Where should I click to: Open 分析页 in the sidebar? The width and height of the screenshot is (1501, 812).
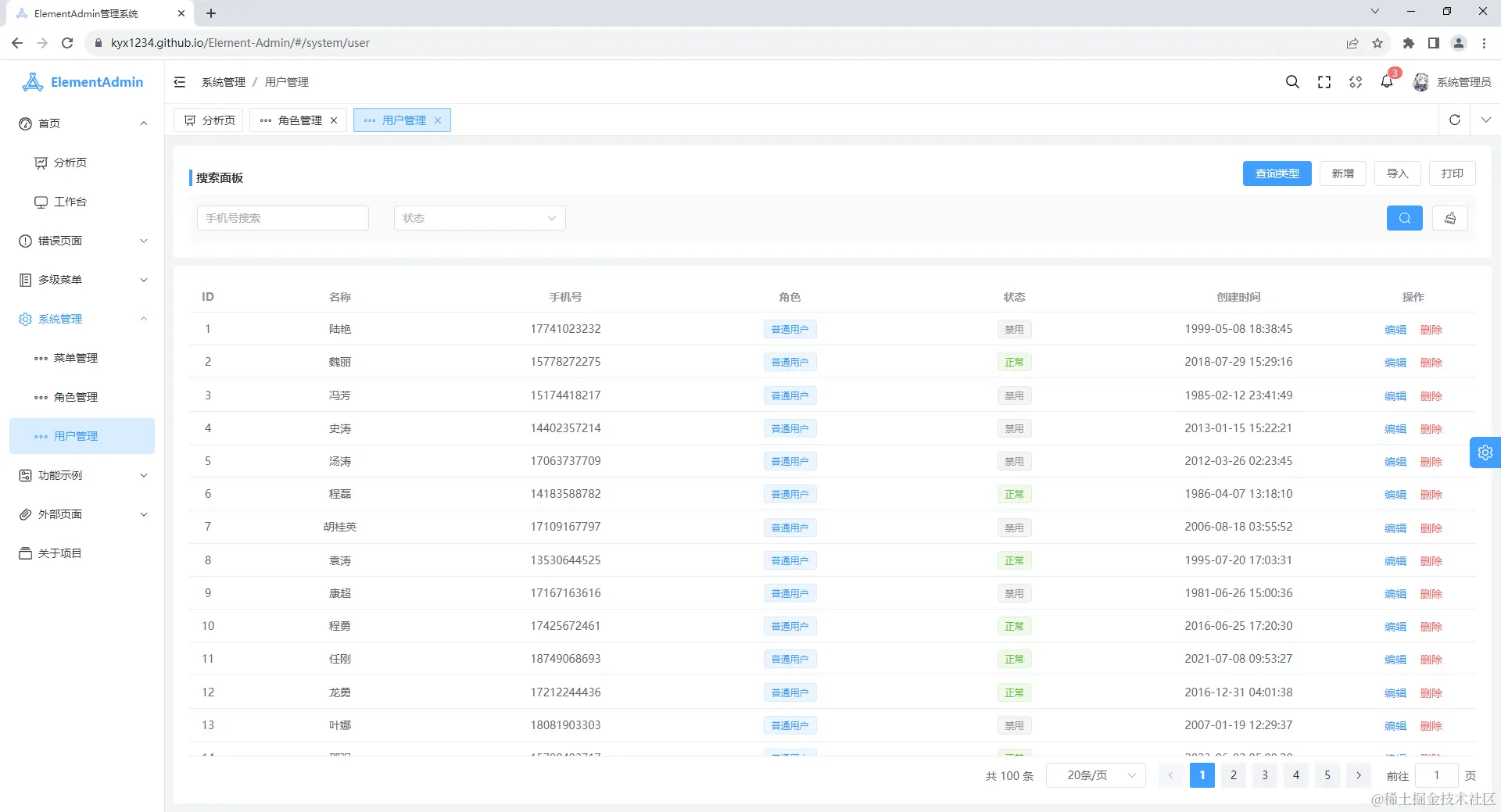[82, 163]
